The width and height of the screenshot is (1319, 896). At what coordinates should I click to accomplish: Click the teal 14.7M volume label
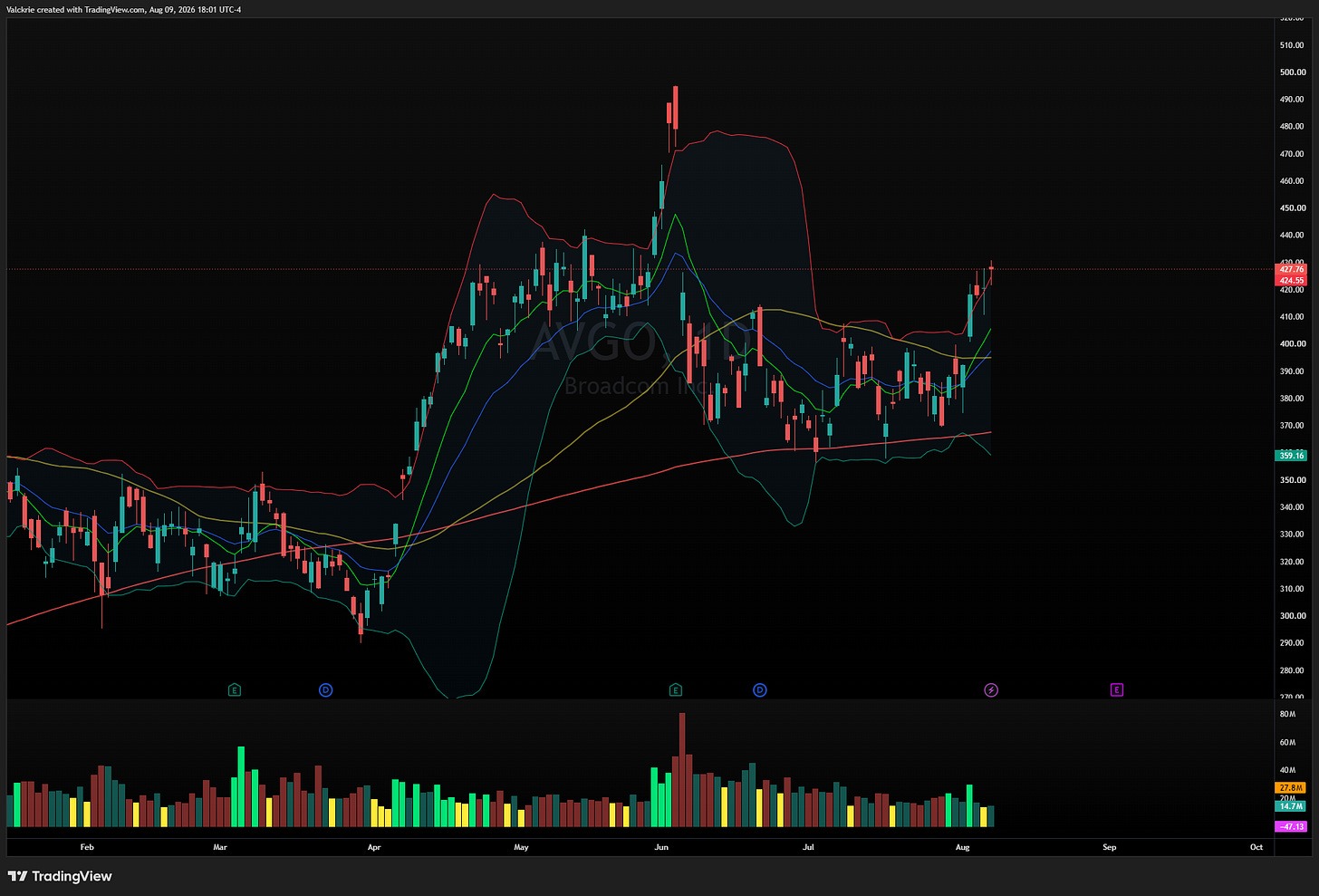(x=1291, y=805)
